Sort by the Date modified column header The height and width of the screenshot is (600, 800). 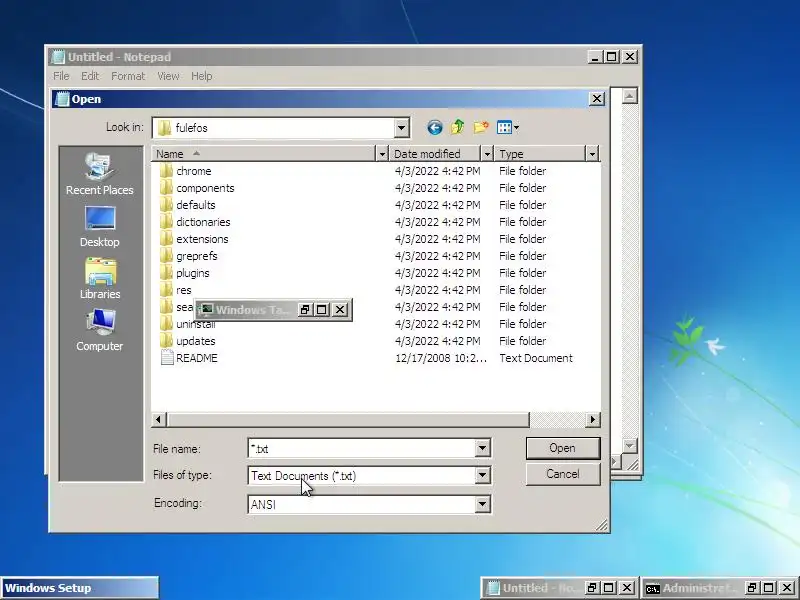click(x=435, y=154)
